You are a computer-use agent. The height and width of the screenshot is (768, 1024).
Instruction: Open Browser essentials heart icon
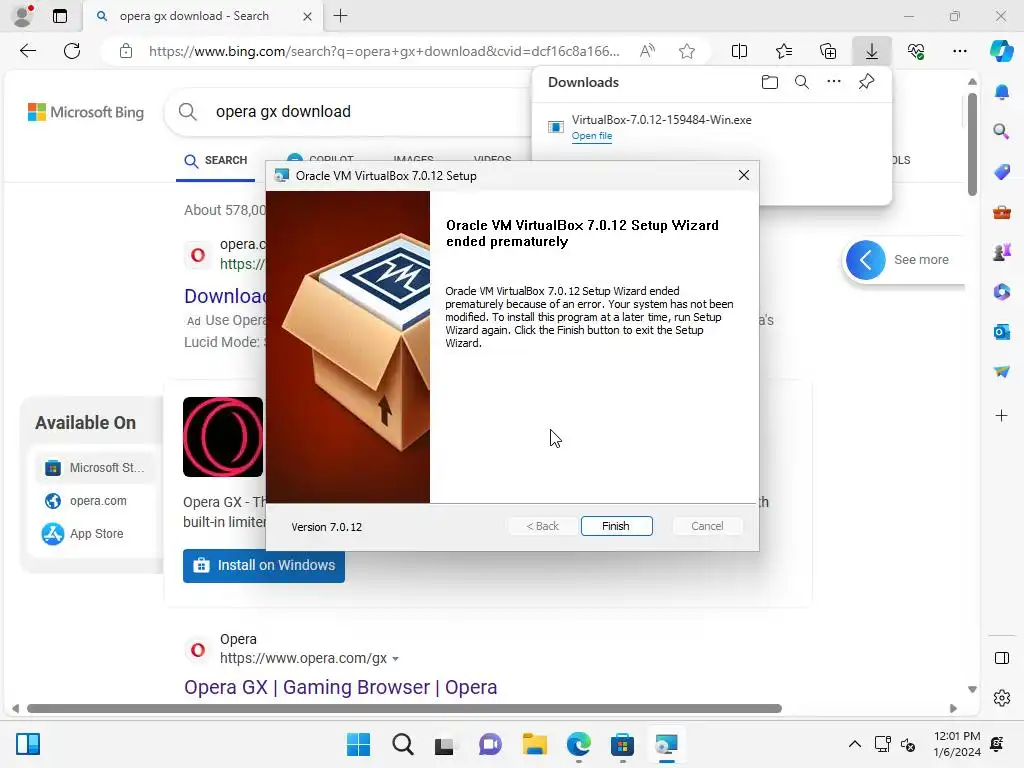pyautogui.click(x=916, y=51)
